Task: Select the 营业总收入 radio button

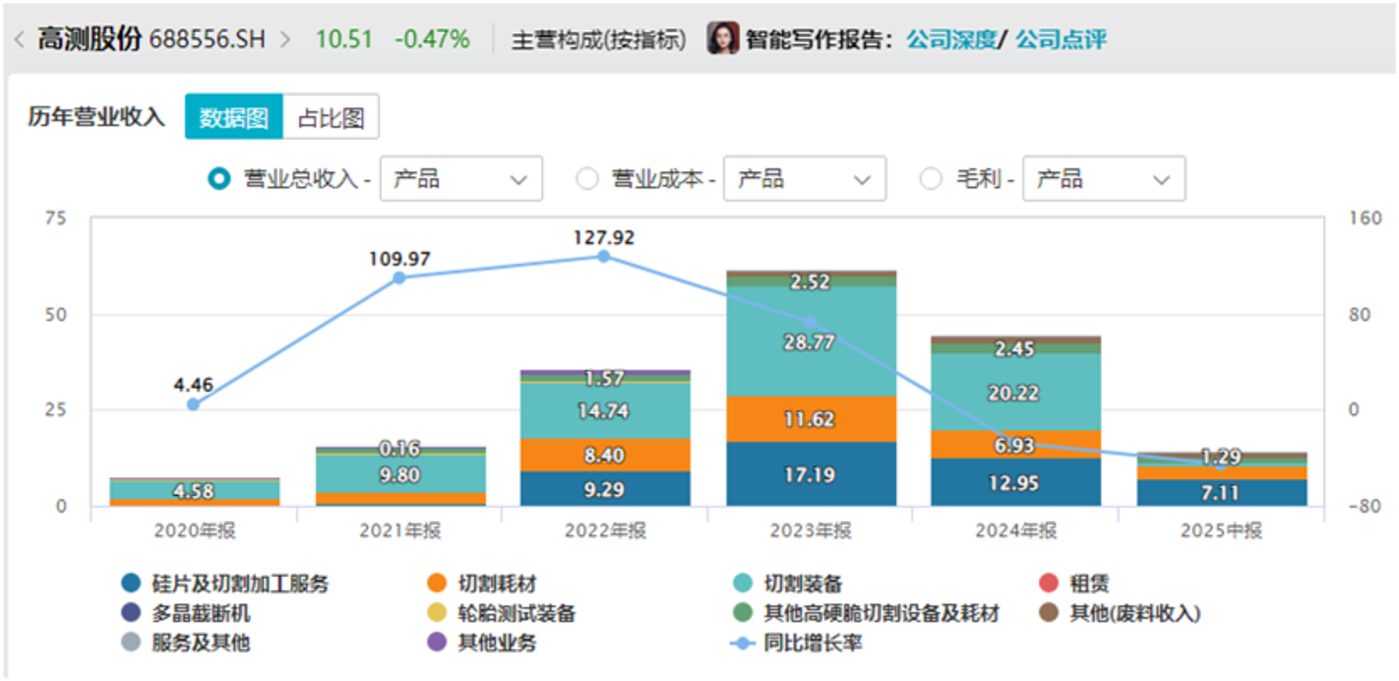Action: 219,179
